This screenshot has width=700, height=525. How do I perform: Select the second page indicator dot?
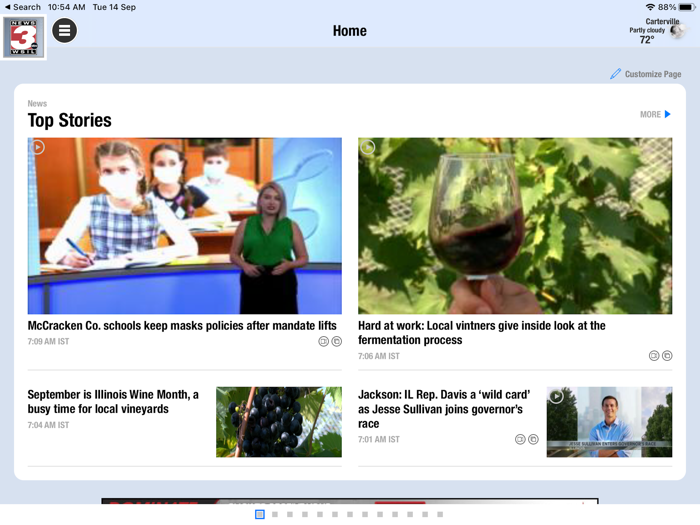(x=275, y=515)
